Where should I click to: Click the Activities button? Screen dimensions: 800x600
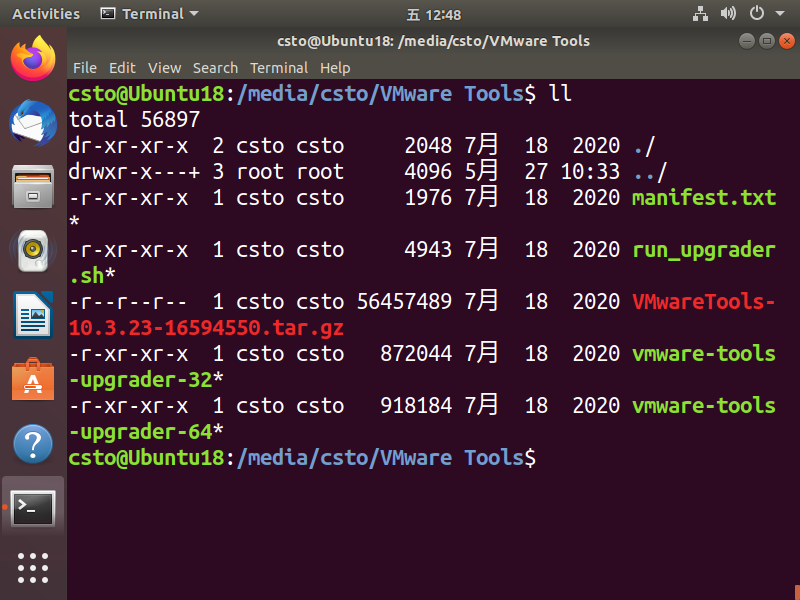[x=46, y=14]
